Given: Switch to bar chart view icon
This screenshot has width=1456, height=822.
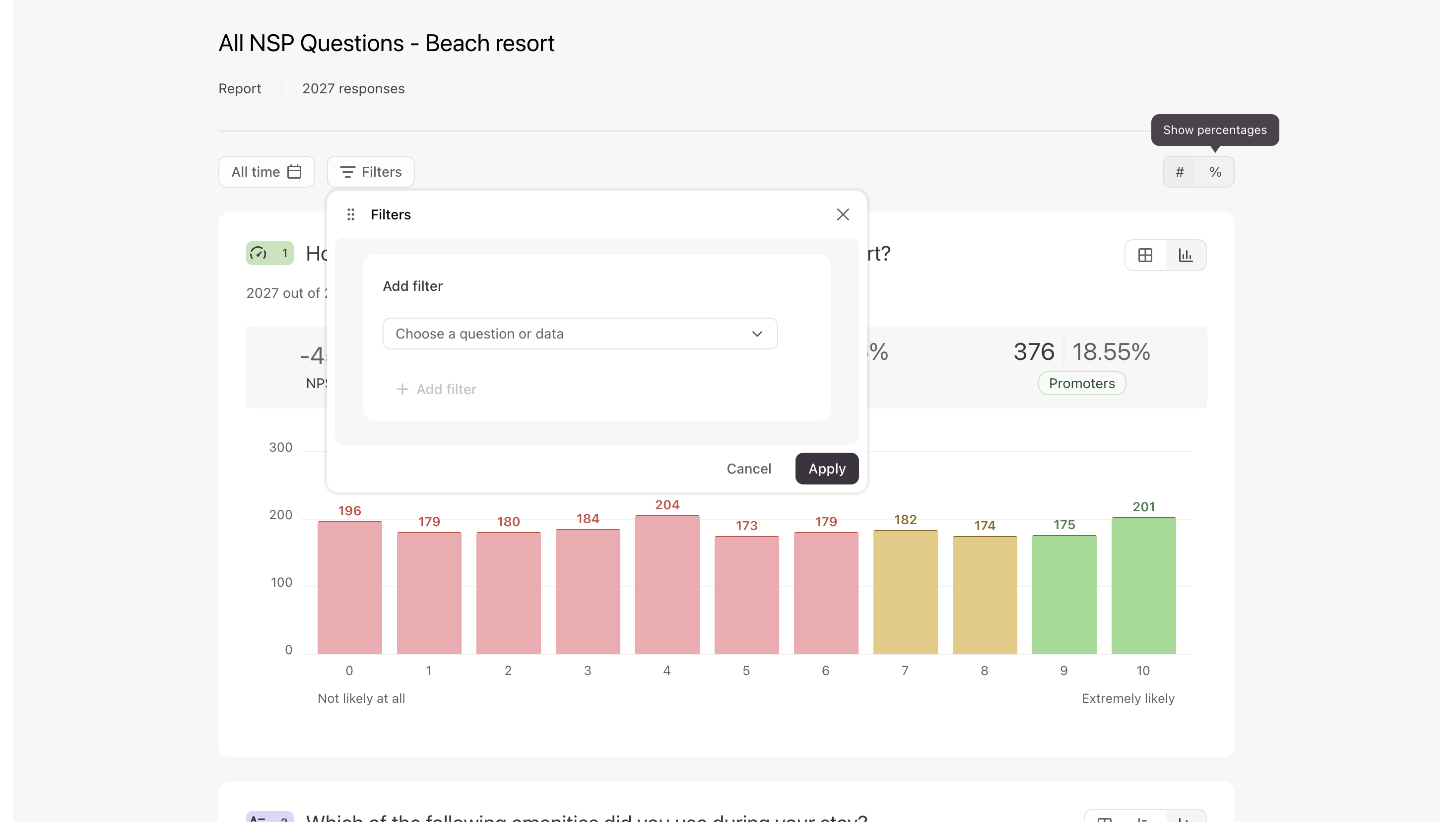Looking at the screenshot, I should point(1185,255).
